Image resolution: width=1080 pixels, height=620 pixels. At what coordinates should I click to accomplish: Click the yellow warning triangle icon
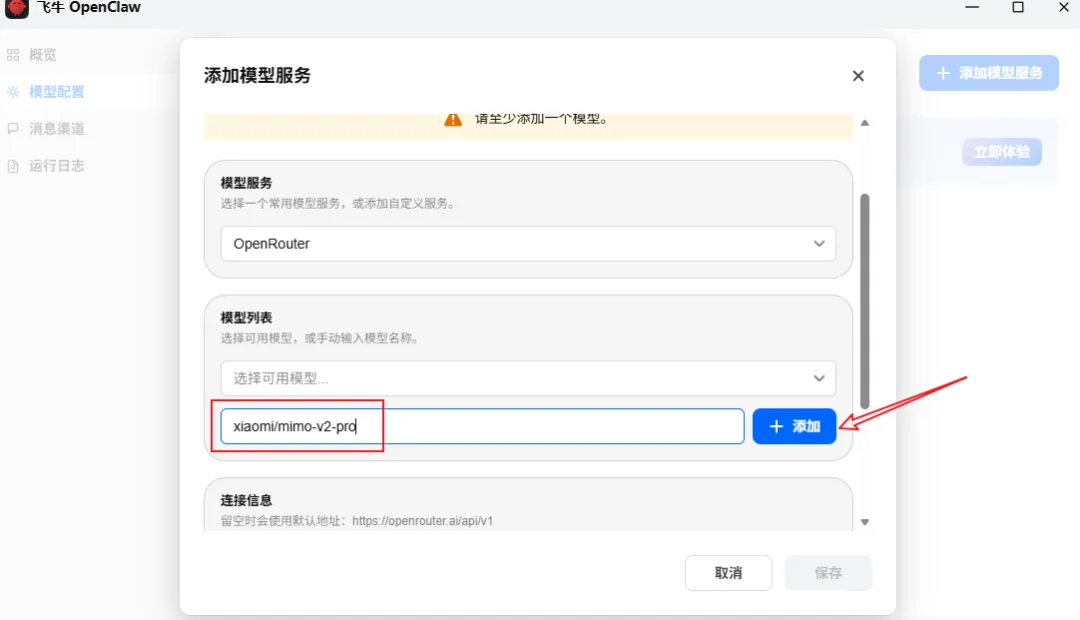pos(453,120)
